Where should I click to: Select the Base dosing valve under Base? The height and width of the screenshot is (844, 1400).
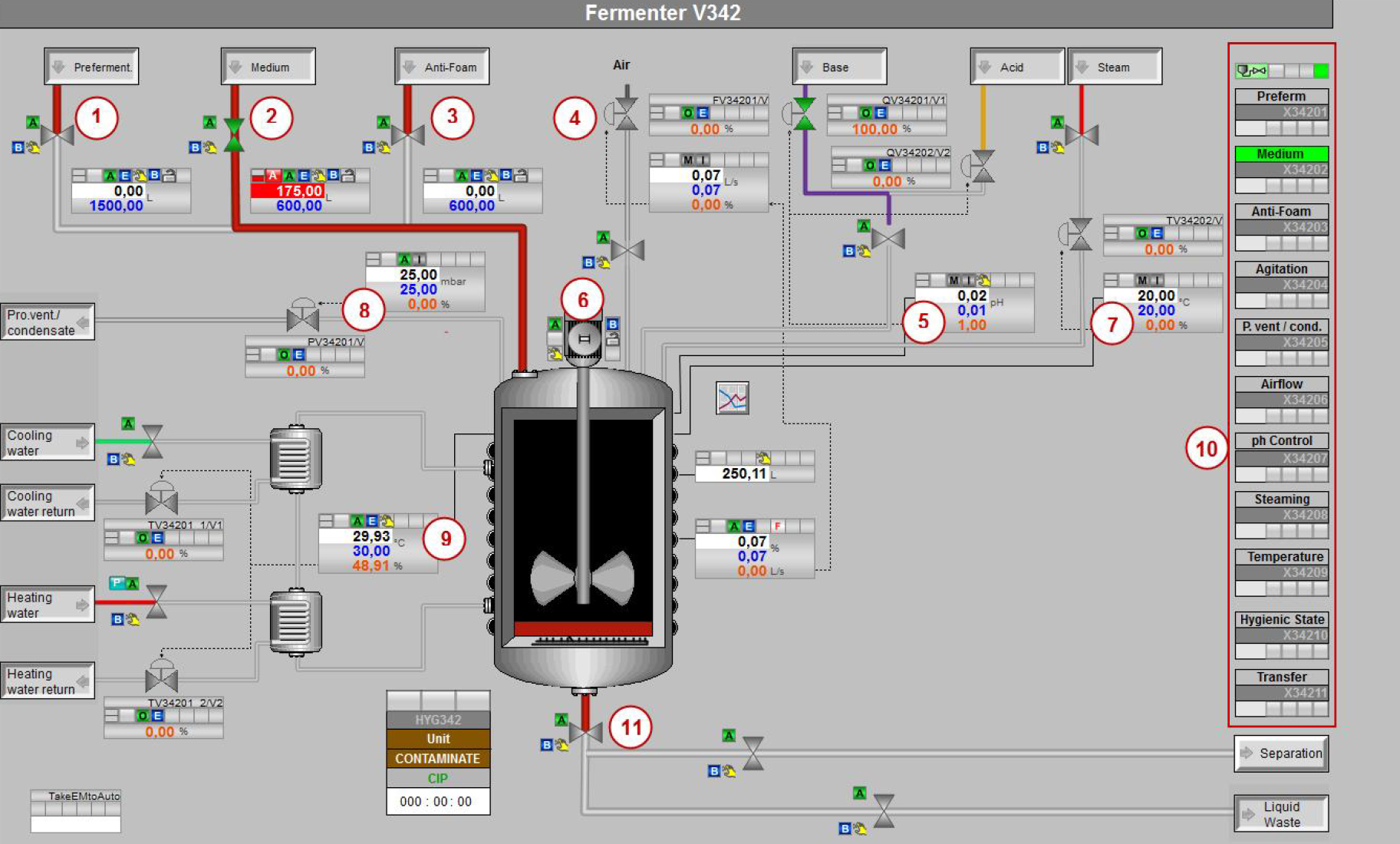click(803, 113)
